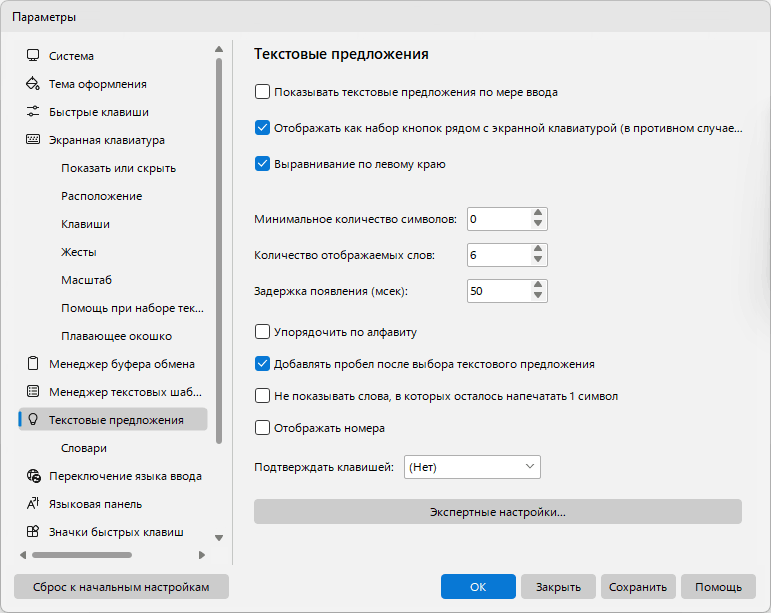Image resolution: width=771 pixels, height=613 pixels.
Task: Check Не показывать слова с 1 символом
Action: tap(262, 396)
